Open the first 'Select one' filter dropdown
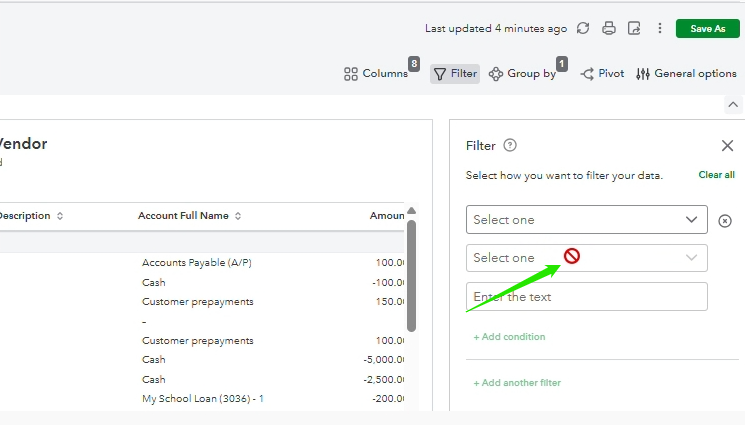The width and height of the screenshot is (745, 425). click(x=586, y=220)
